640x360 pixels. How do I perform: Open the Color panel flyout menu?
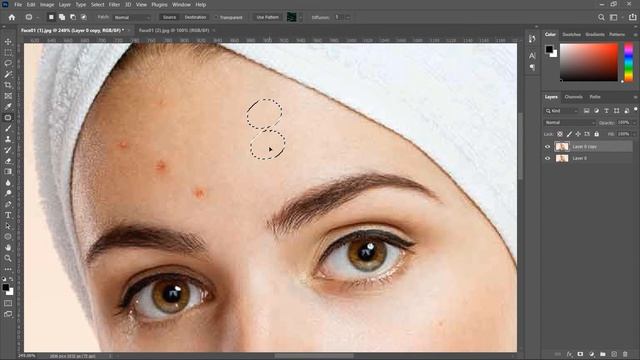[x=635, y=35]
